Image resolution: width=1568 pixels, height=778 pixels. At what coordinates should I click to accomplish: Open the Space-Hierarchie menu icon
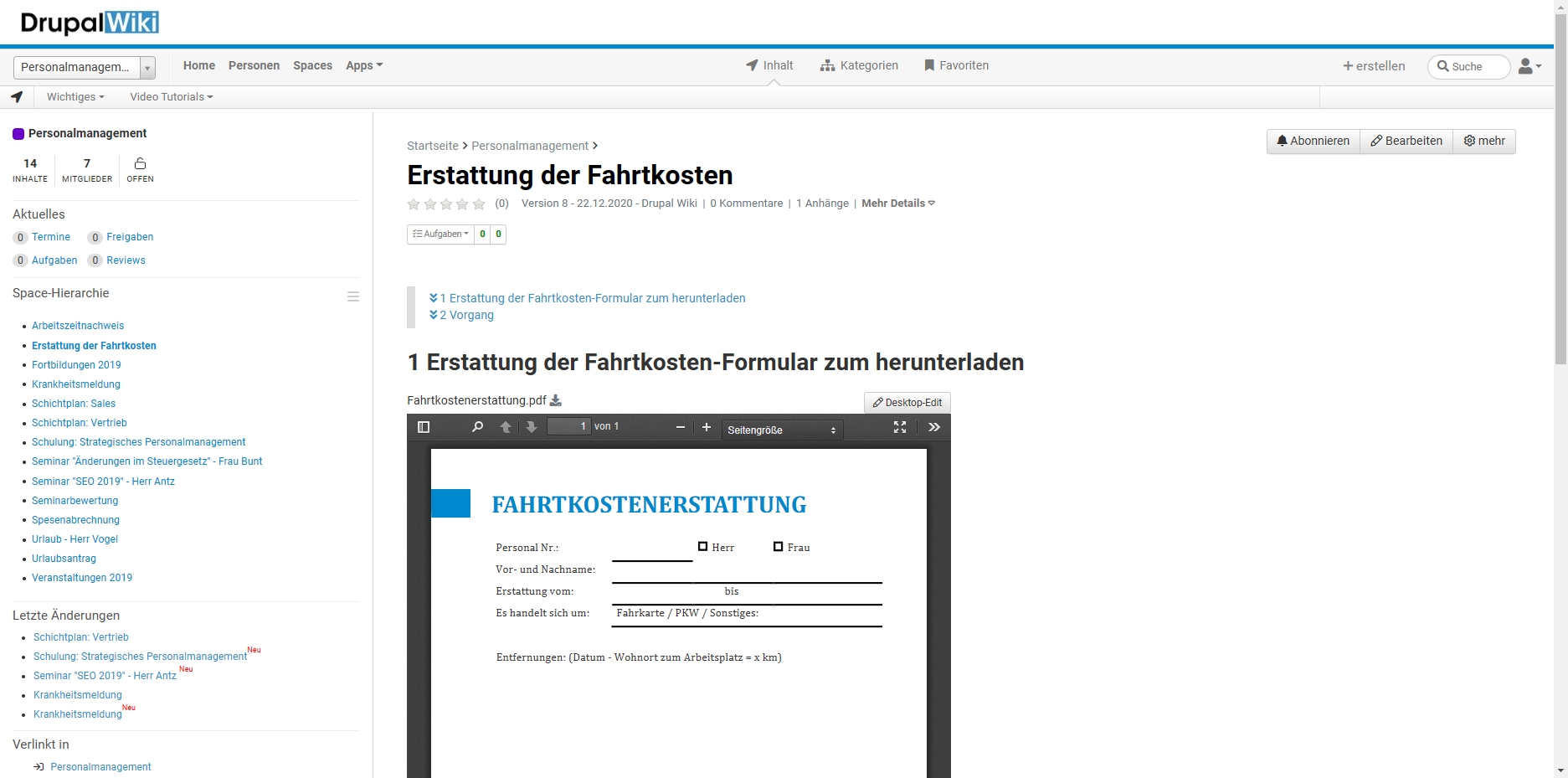[353, 296]
